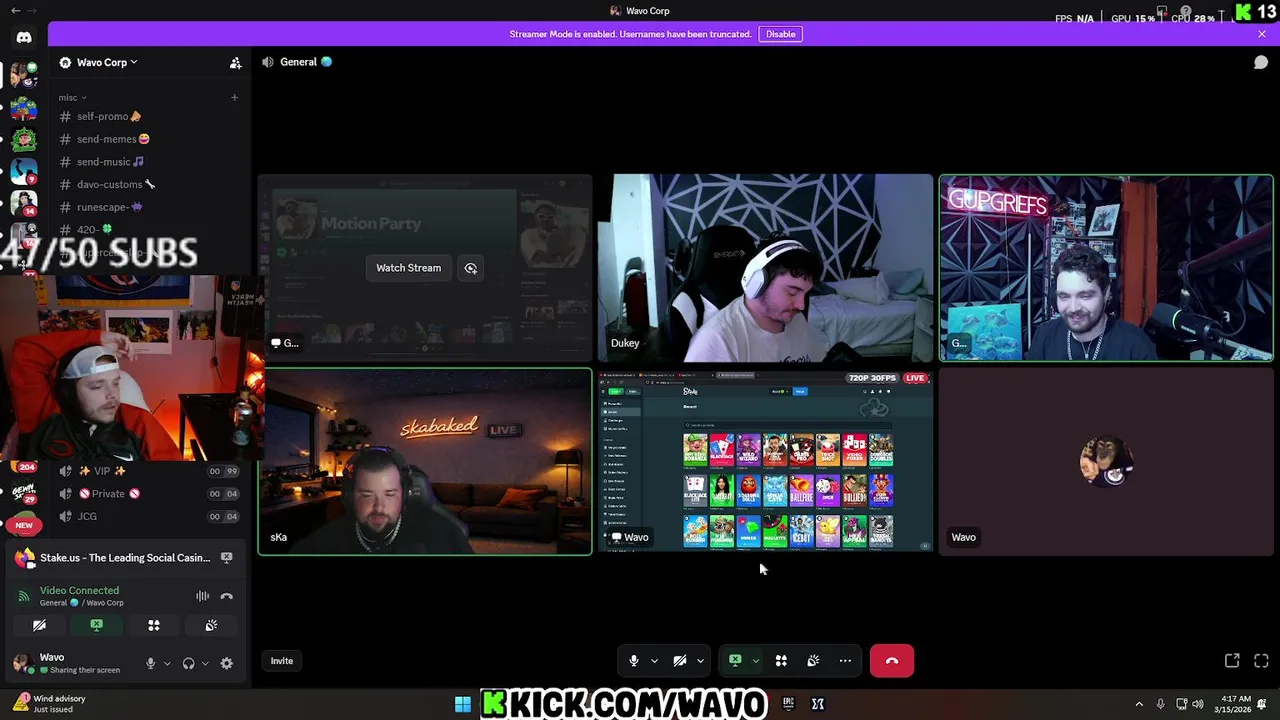The height and width of the screenshot is (720, 1280).
Task: Show hidden system tray icons
Action: tap(1139, 704)
